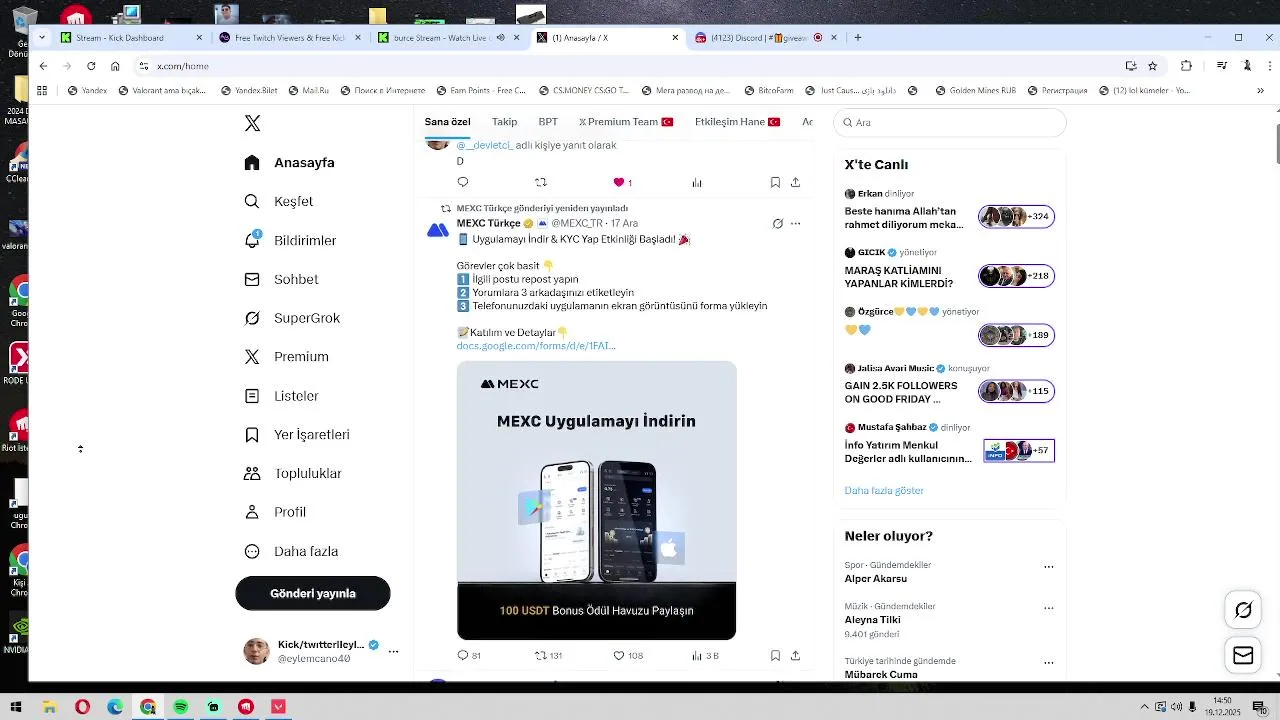
Task: View analytics of the top post
Action: 697,182
